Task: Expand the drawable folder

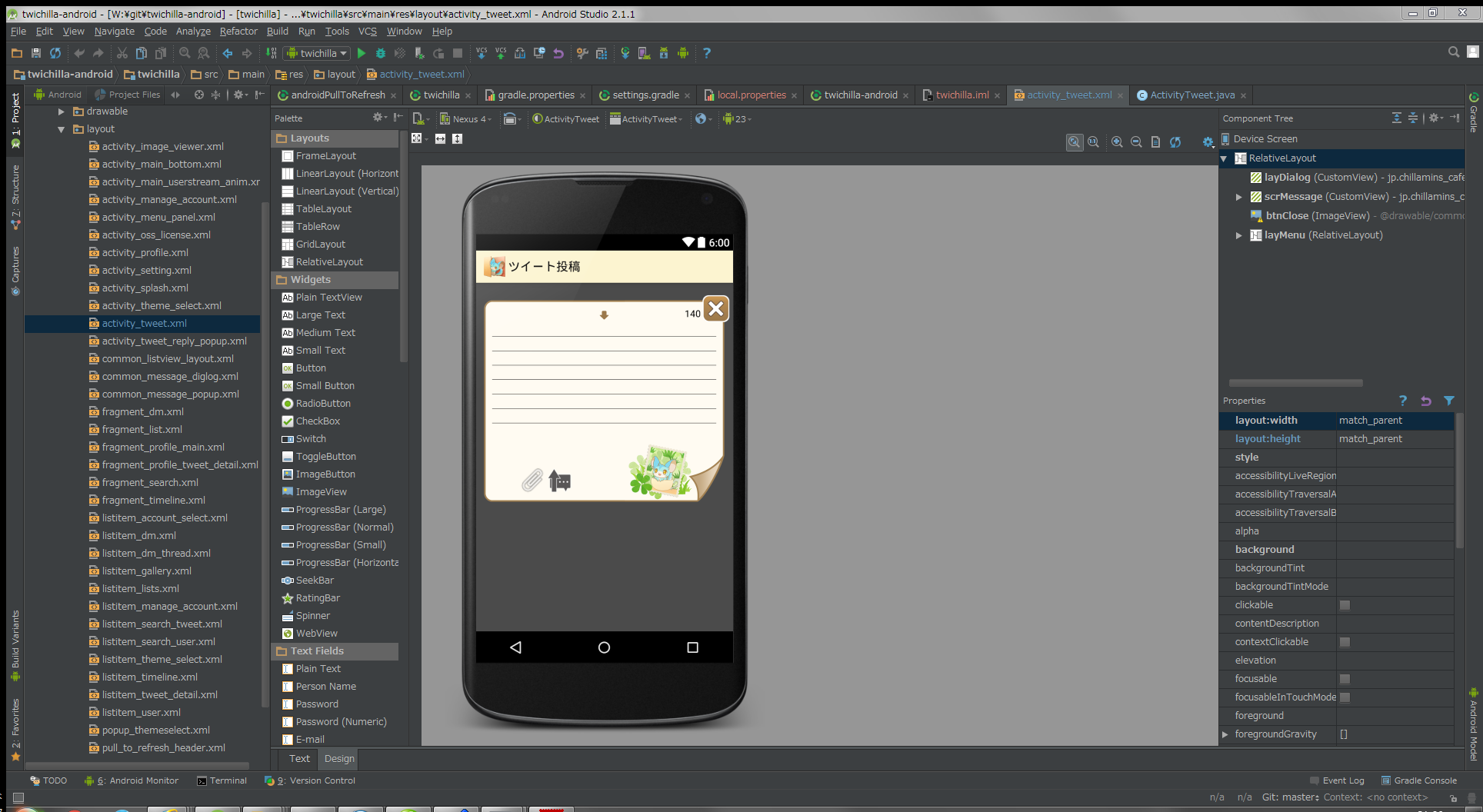Action: (62, 111)
